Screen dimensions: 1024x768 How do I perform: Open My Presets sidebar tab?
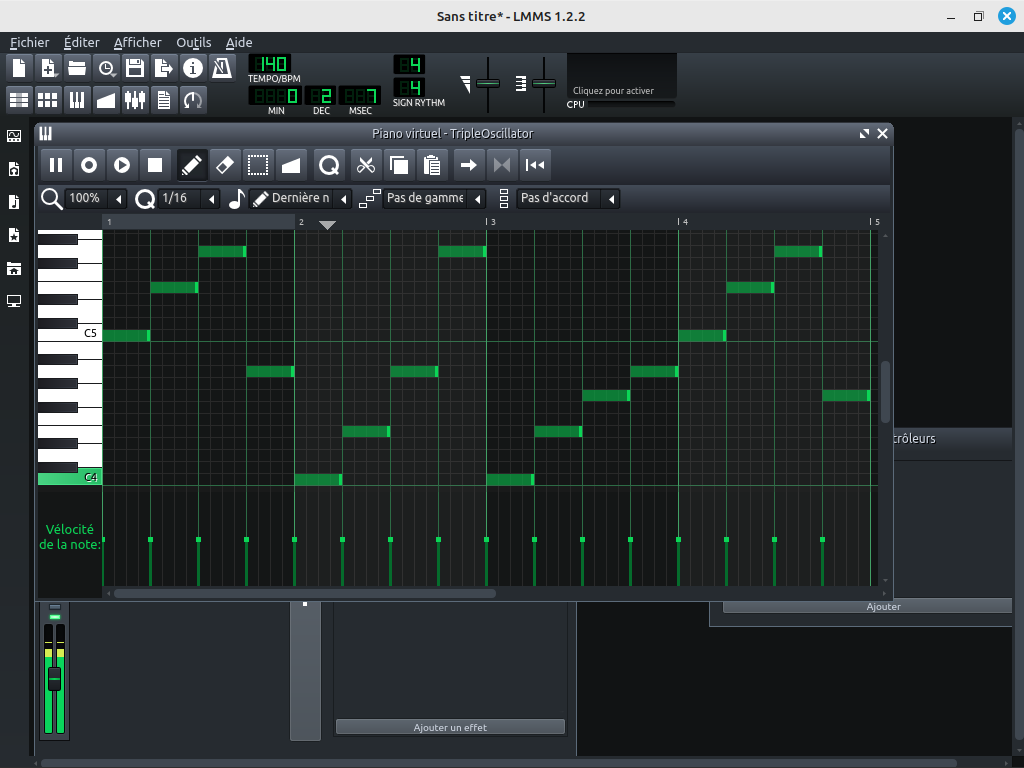(14, 235)
